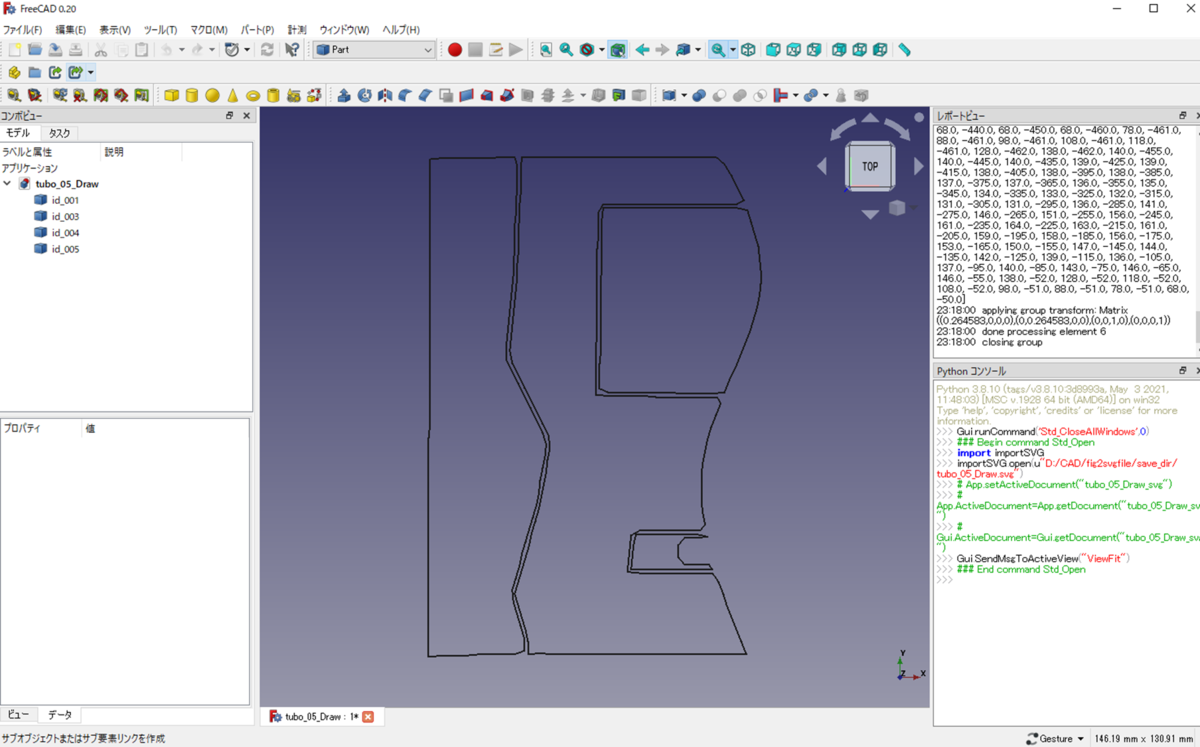Open the ウィンドウ(W) menu

tap(344, 30)
